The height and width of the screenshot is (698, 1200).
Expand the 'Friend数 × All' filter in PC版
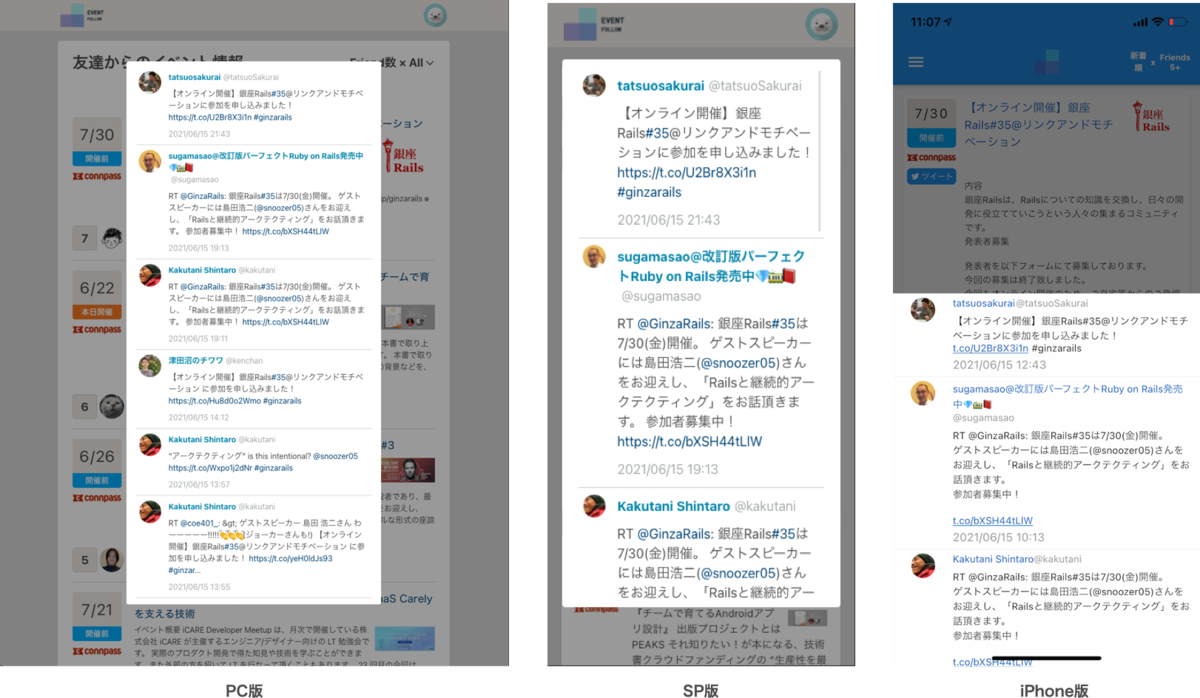(x=392, y=63)
